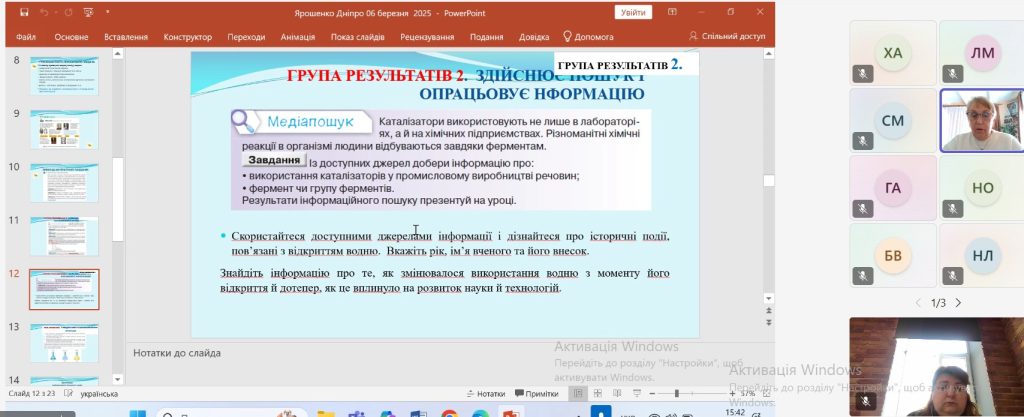1024x417 pixels.
Task: Click the speaker's video tile with blue border
Action: coord(982,121)
